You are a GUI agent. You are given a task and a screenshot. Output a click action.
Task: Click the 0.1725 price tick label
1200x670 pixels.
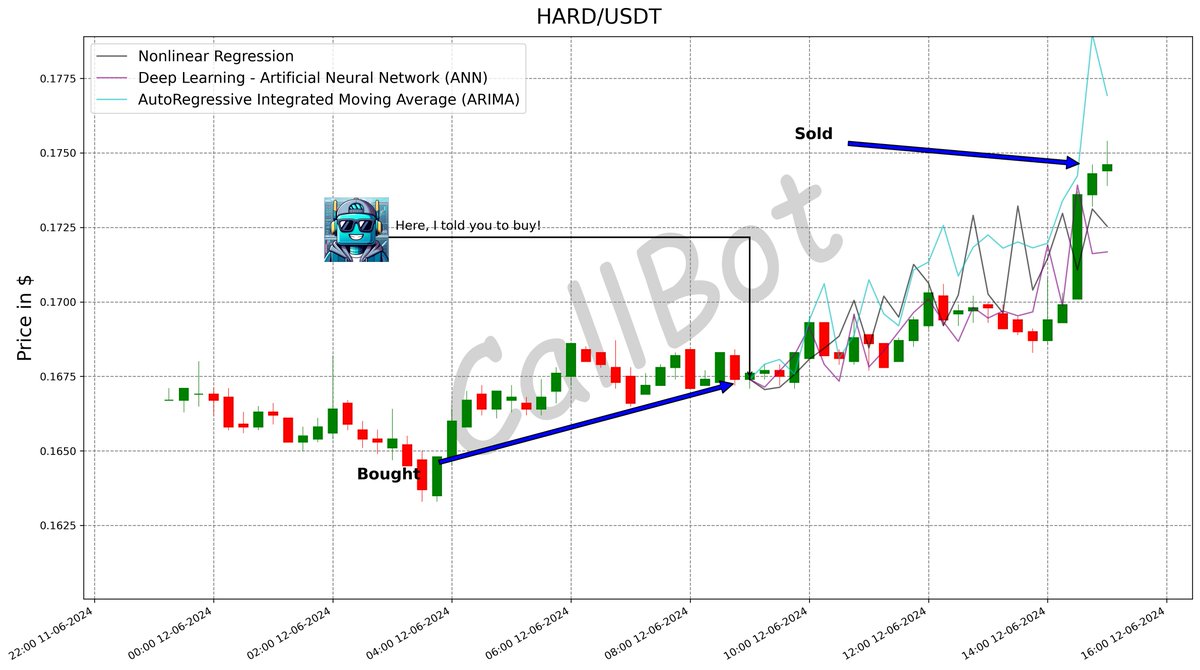coord(57,228)
